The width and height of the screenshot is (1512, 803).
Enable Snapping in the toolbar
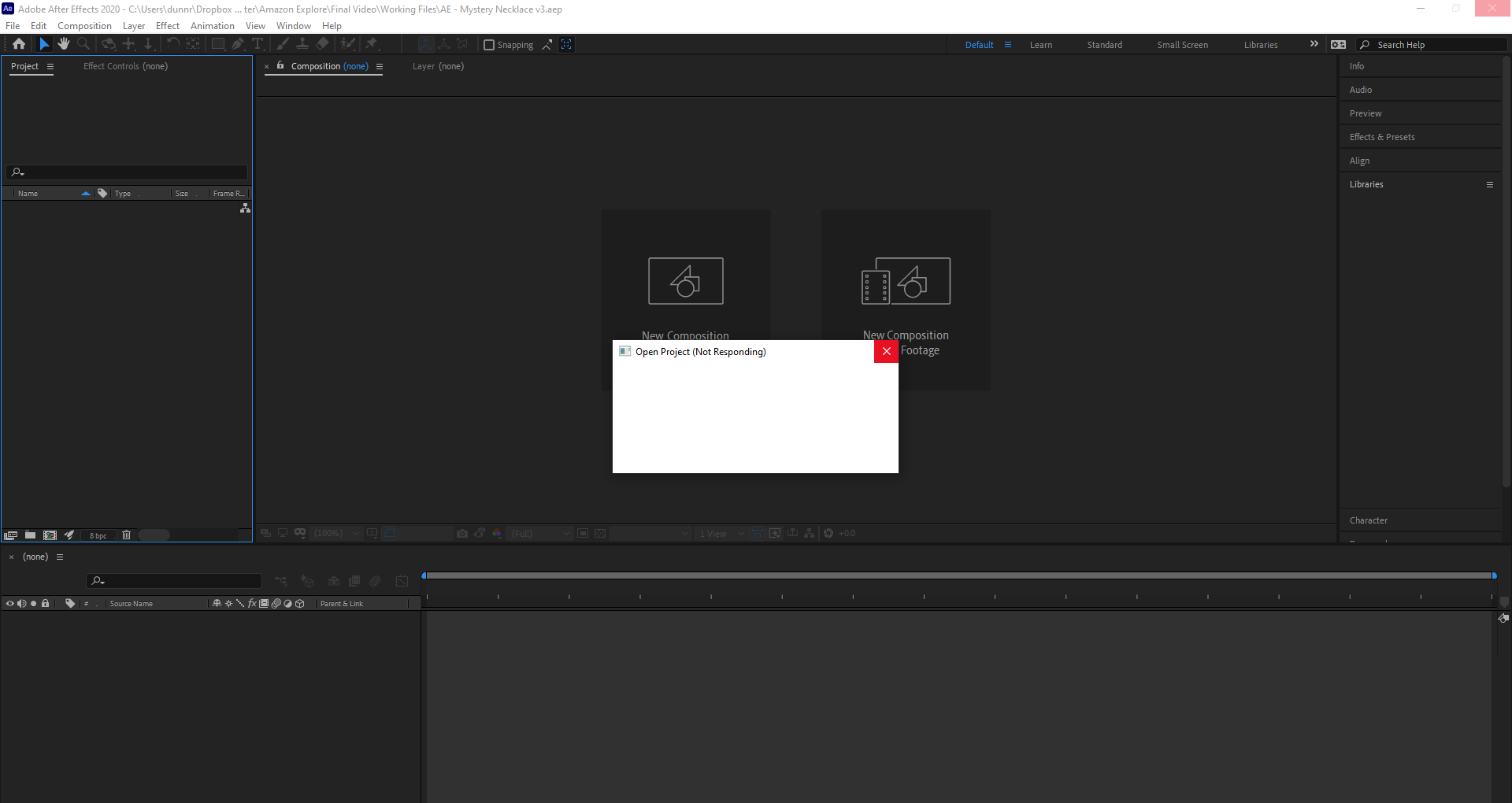pos(489,45)
